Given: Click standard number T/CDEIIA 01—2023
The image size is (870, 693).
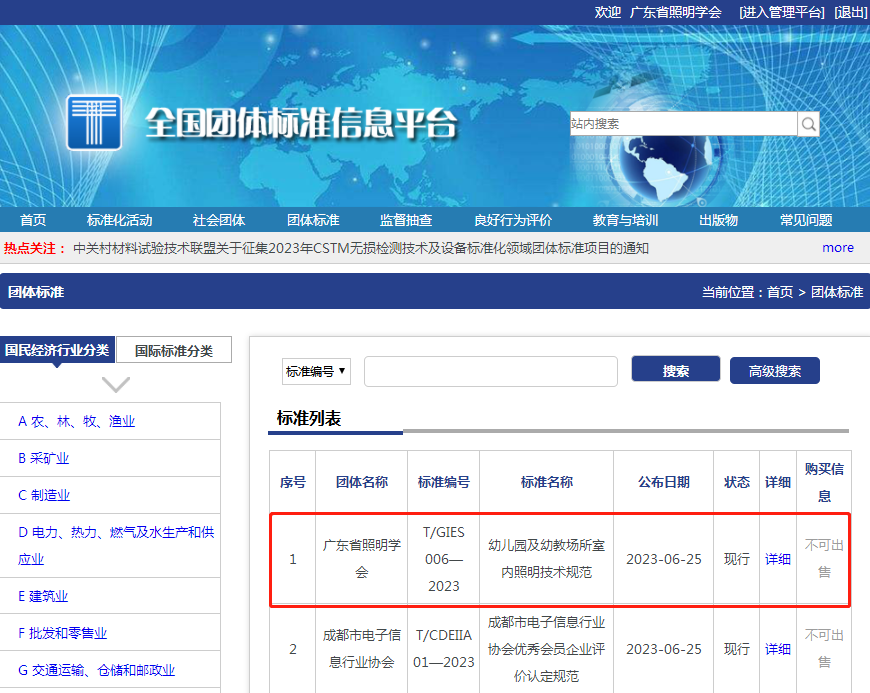Looking at the screenshot, I should pos(444,649).
